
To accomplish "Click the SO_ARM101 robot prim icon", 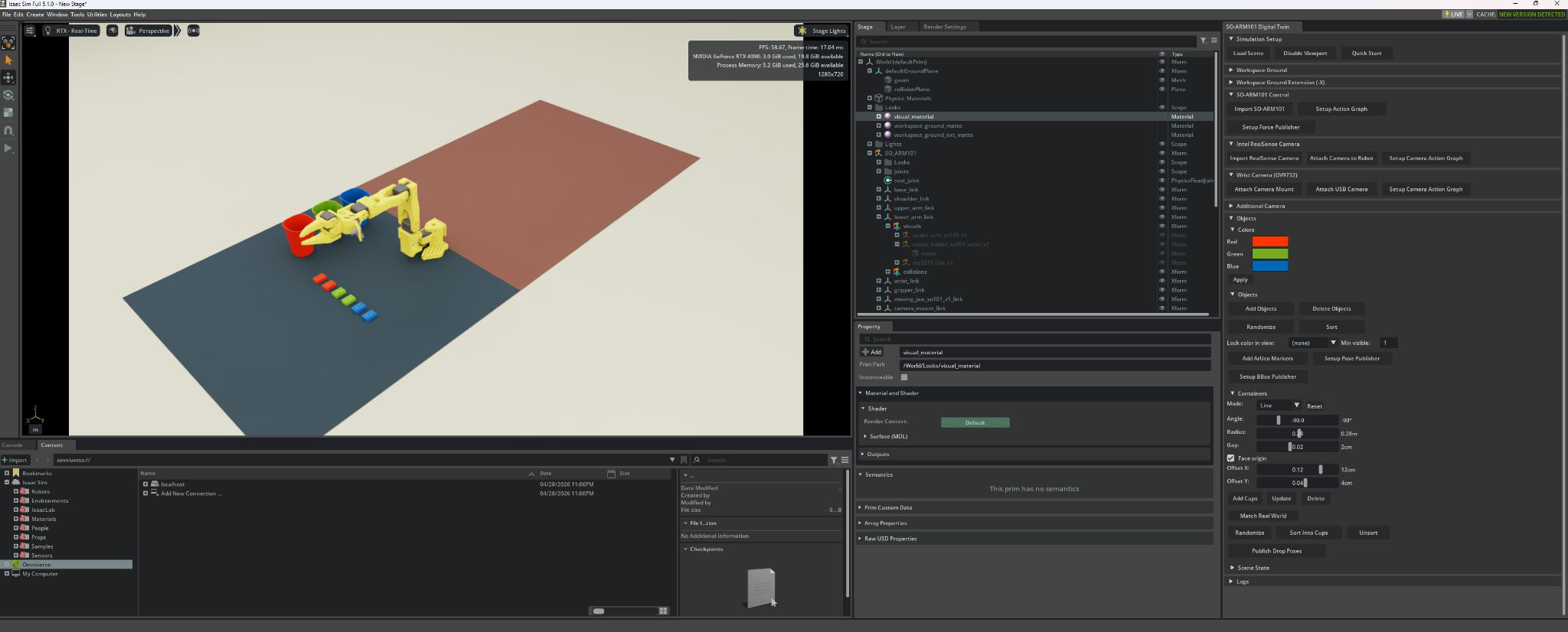I will point(879,153).
